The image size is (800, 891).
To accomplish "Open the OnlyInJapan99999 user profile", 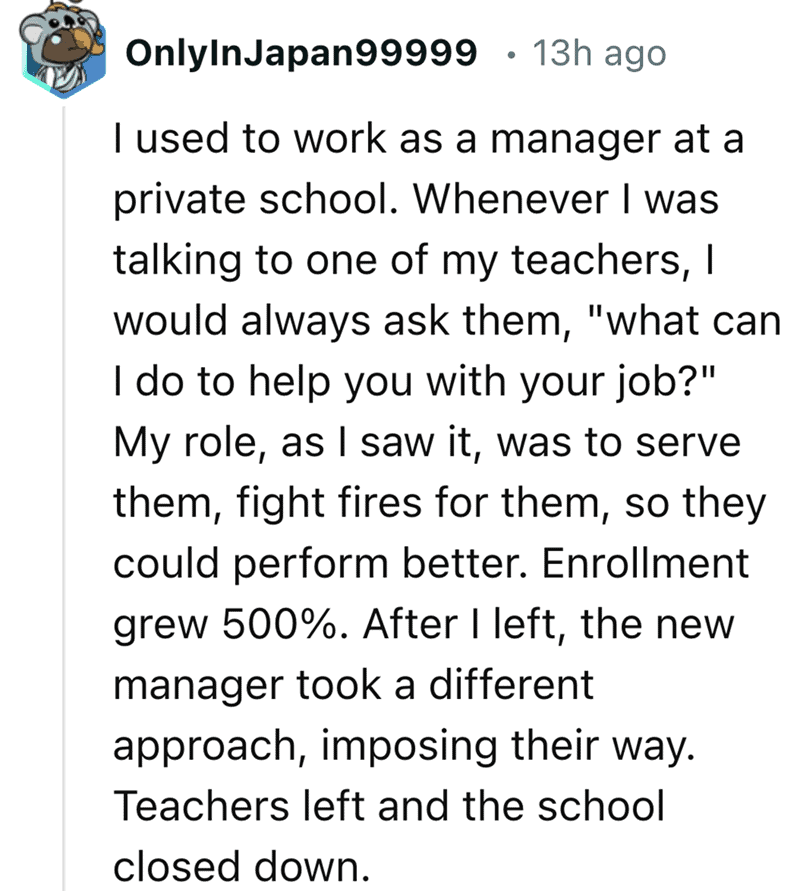I will coord(301,53).
